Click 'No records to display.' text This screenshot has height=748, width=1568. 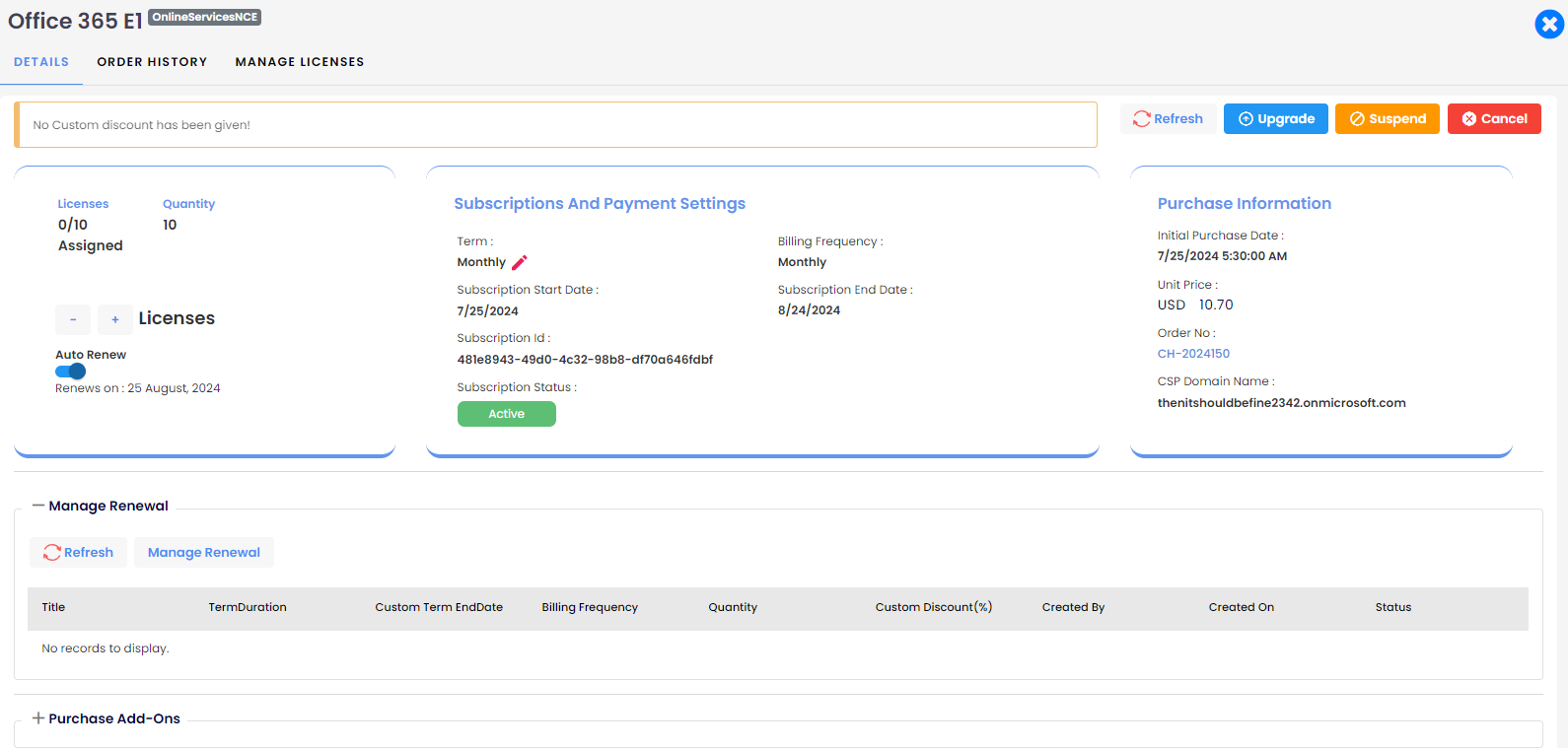[106, 648]
